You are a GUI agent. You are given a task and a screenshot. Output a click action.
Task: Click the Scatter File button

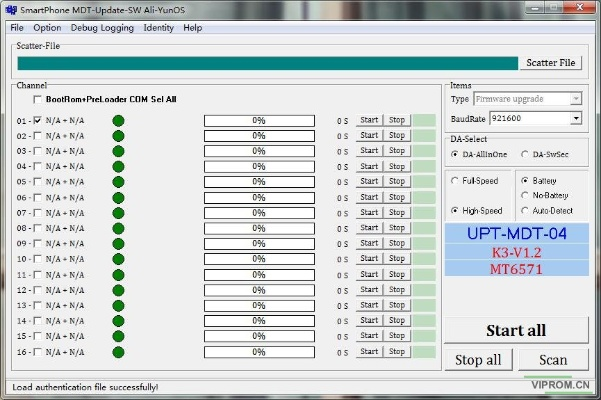pos(551,63)
